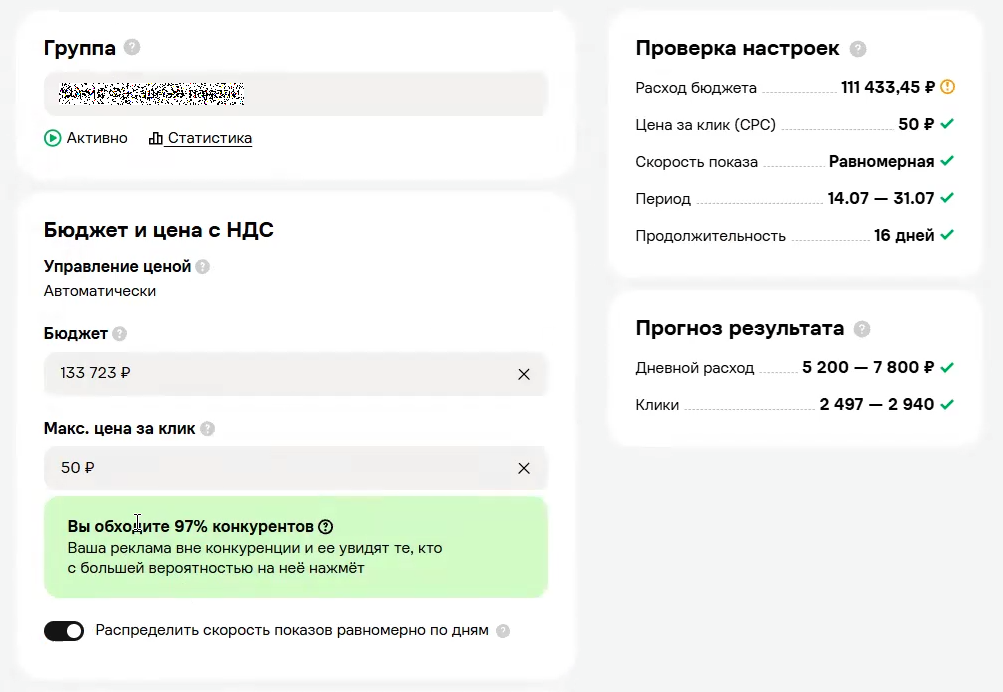
Task: Click green checkmark for Продолжительность
Action: point(947,235)
